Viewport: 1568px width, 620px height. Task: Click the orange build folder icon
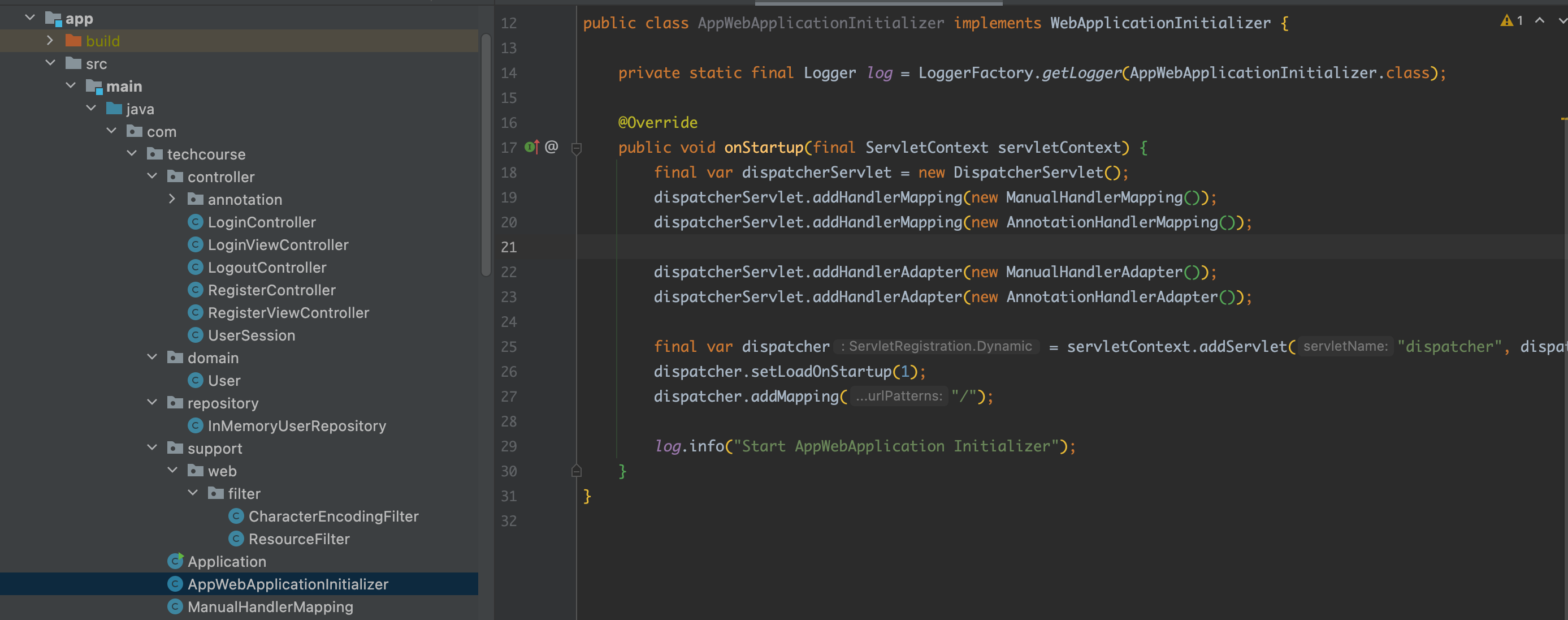pos(73,41)
